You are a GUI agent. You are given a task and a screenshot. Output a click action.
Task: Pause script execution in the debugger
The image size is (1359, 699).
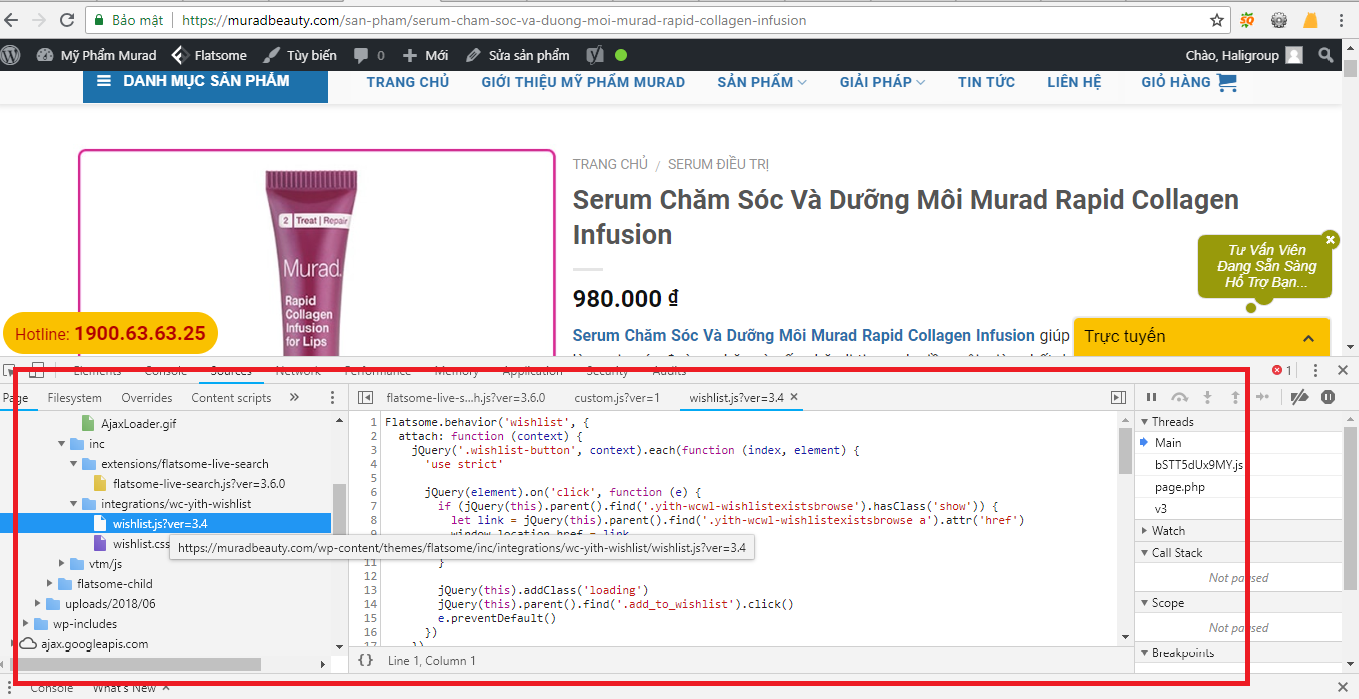point(1151,397)
